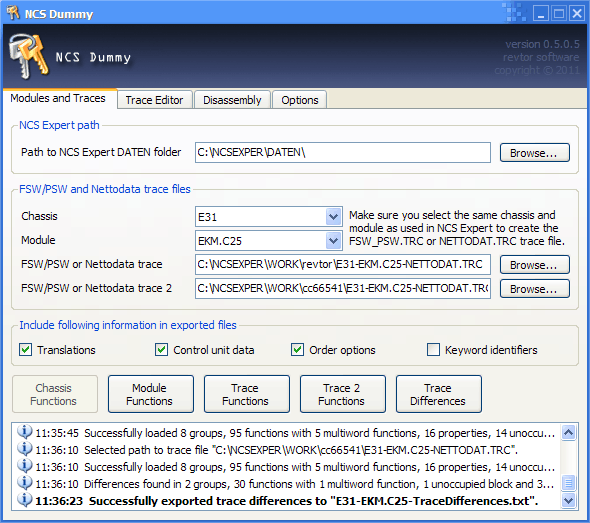This screenshot has width=590, height=523.
Task: Click the log scrollbar up arrow
Action: pos(569,433)
